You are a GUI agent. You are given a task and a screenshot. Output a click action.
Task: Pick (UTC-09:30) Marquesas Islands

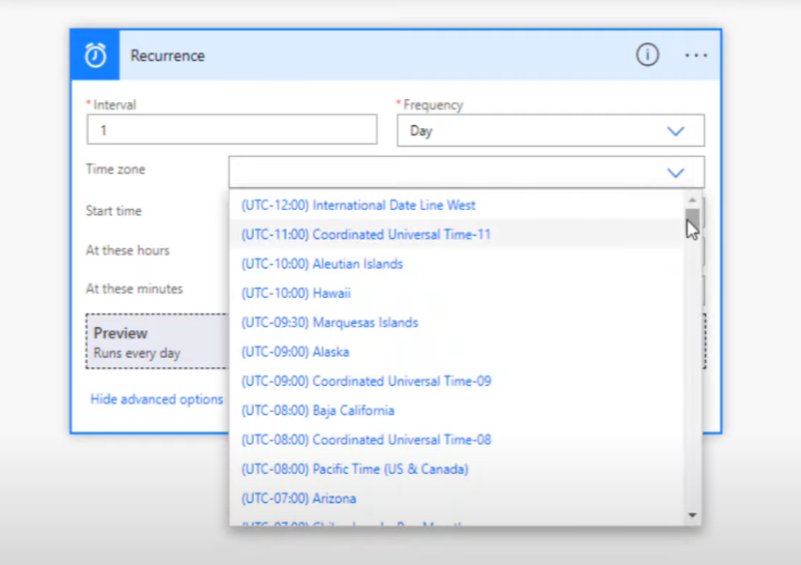tap(456, 323)
